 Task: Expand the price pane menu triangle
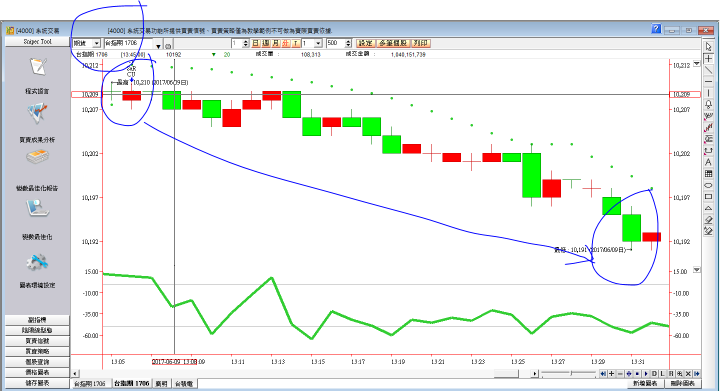point(697,64)
